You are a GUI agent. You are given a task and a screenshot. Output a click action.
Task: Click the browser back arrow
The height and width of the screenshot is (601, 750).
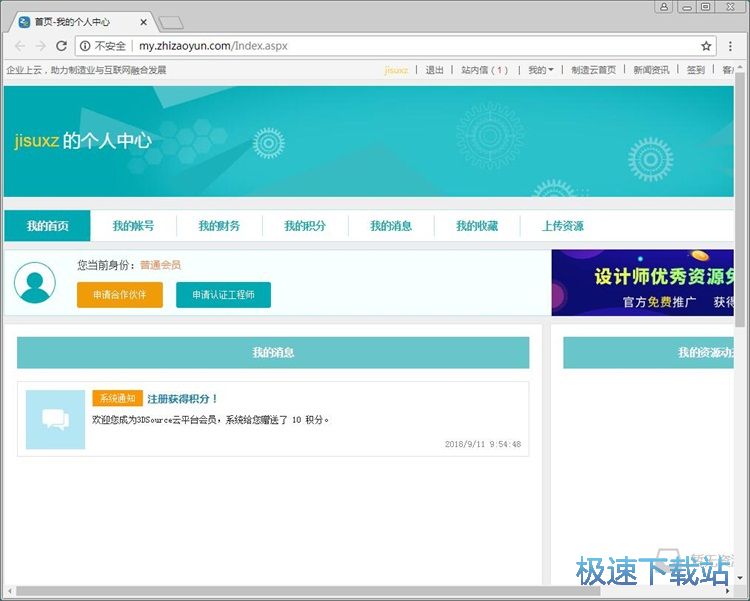[19, 46]
